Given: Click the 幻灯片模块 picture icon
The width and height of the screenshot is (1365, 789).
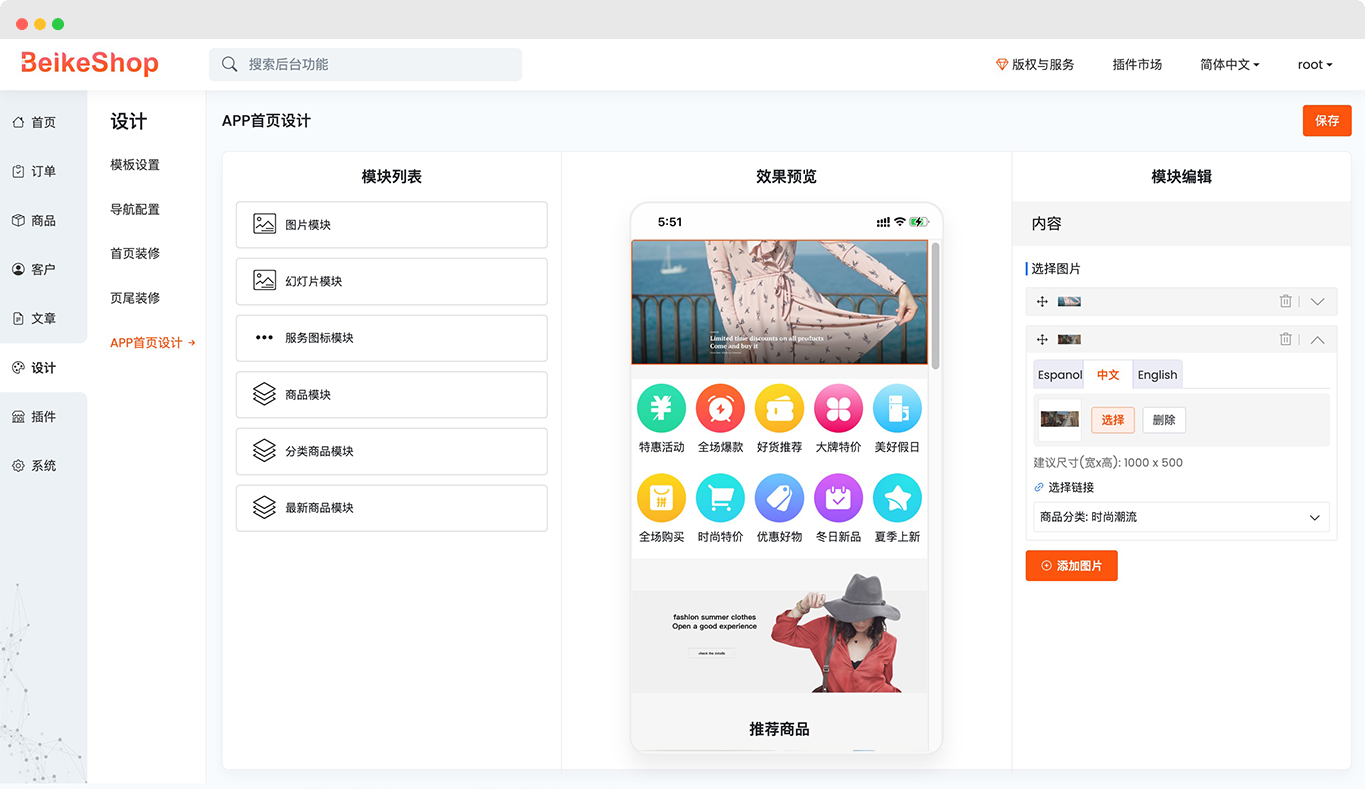Looking at the screenshot, I should click(264, 281).
